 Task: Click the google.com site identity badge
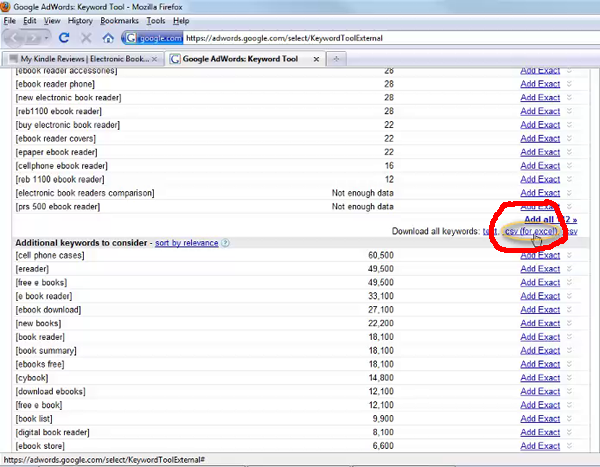[x=153, y=38]
